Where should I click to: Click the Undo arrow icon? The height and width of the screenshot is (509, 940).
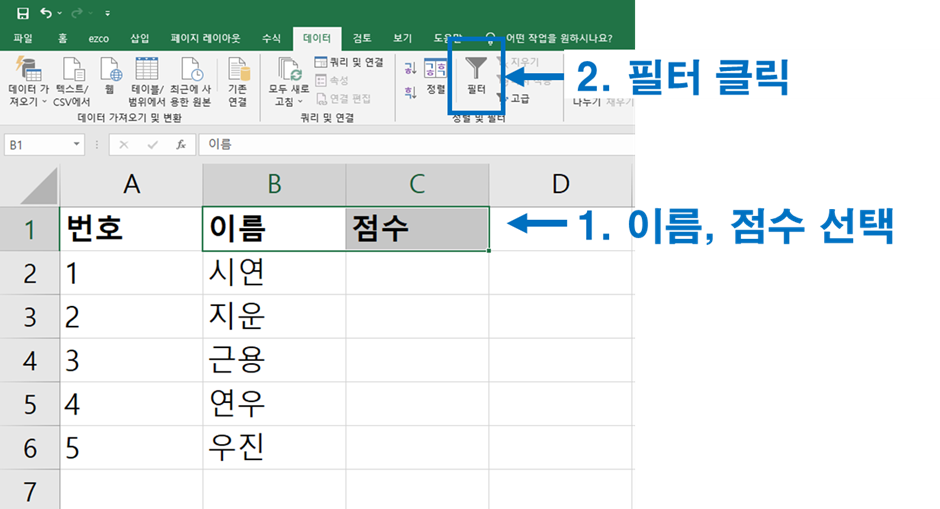[46, 13]
